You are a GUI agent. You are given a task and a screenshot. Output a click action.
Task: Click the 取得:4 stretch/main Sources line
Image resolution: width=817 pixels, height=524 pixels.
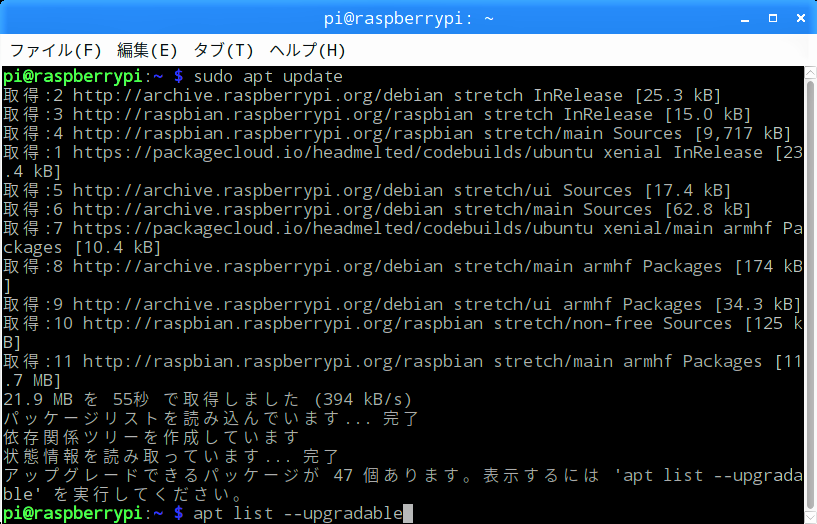[x=397, y=133]
